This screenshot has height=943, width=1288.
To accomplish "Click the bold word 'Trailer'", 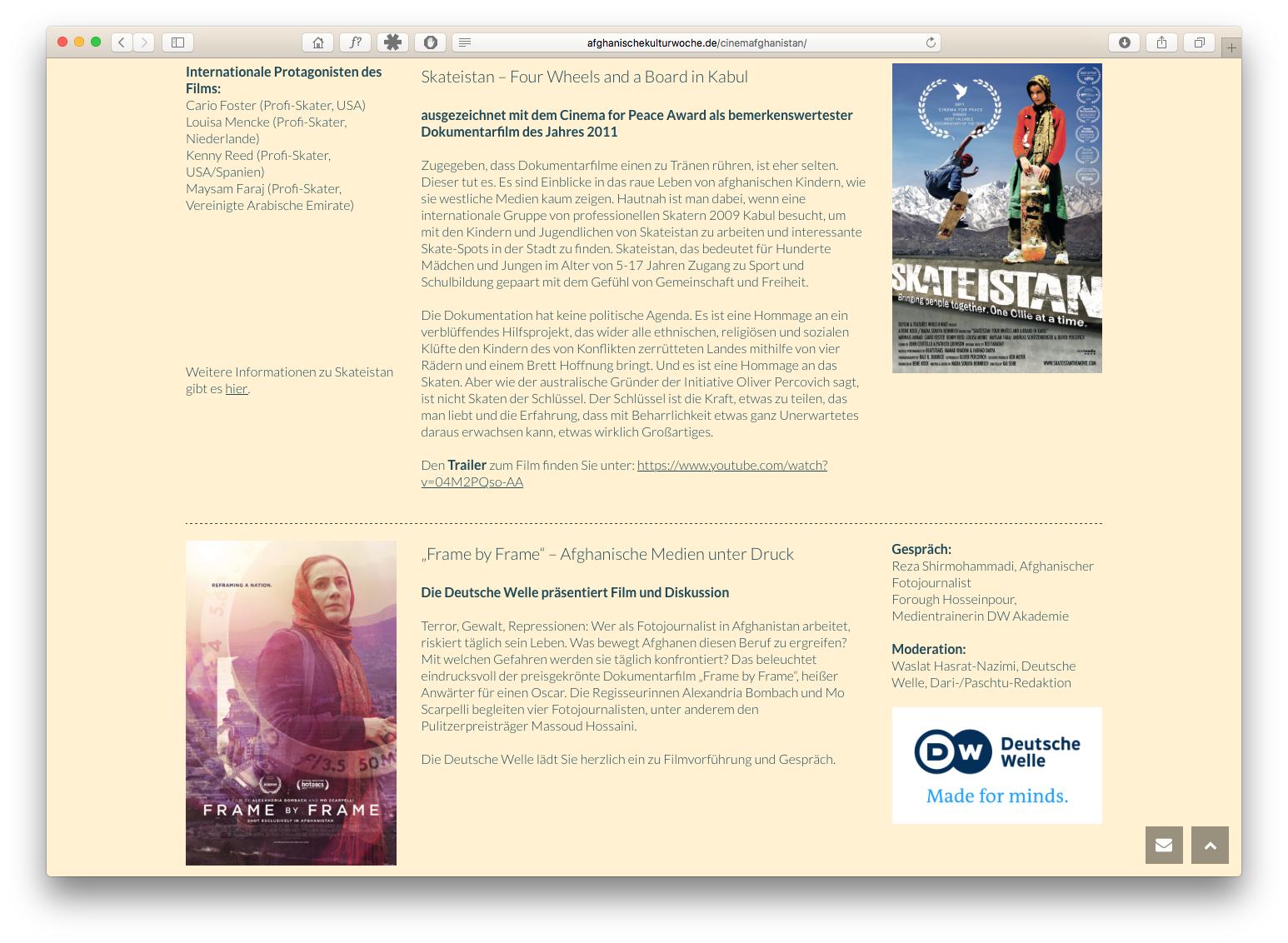I will (467, 466).
